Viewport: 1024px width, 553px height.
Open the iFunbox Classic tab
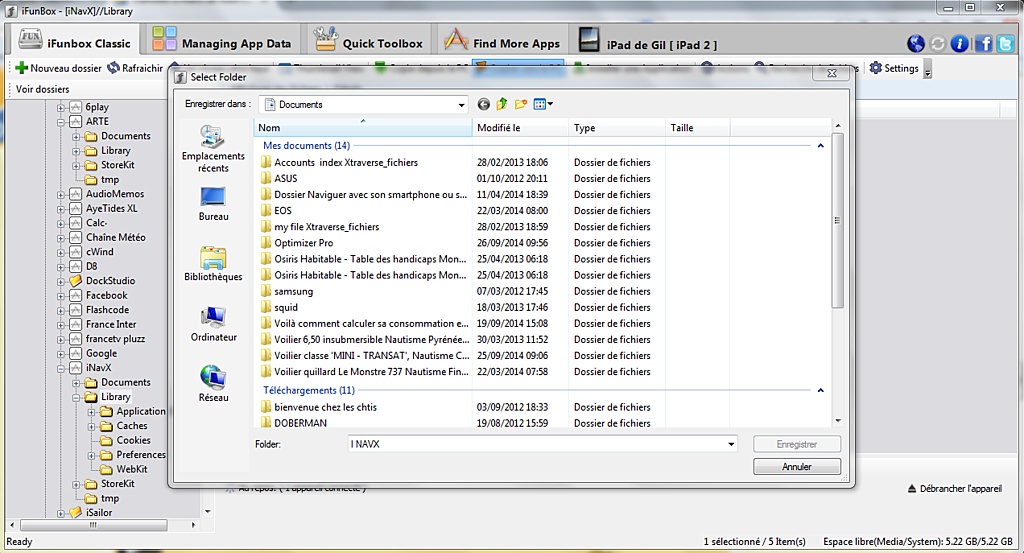point(74,40)
